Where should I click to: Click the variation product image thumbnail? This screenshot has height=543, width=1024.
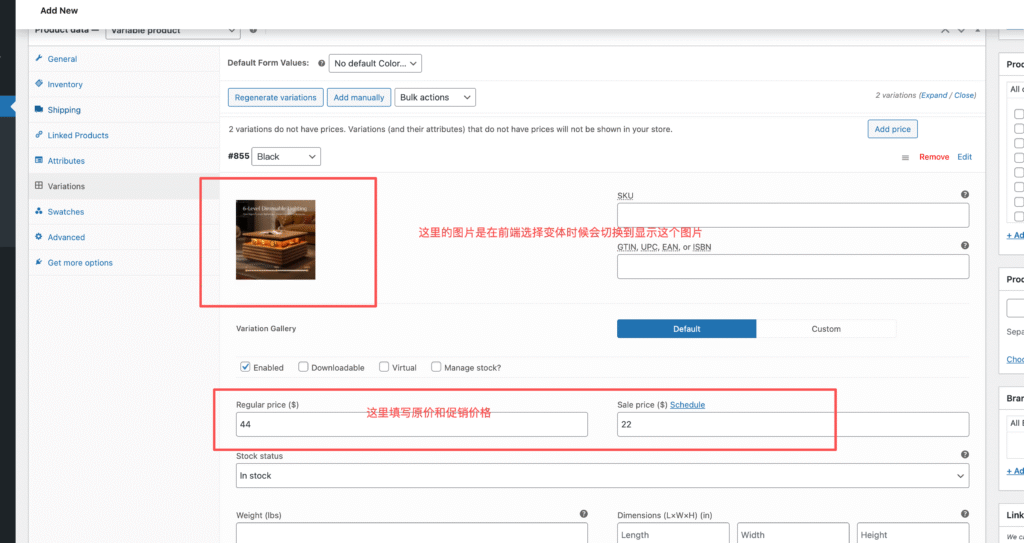(276, 239)
